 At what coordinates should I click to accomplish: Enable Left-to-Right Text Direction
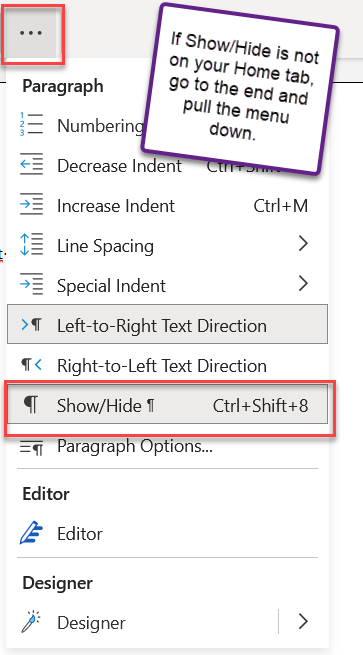tap(168, 325)
